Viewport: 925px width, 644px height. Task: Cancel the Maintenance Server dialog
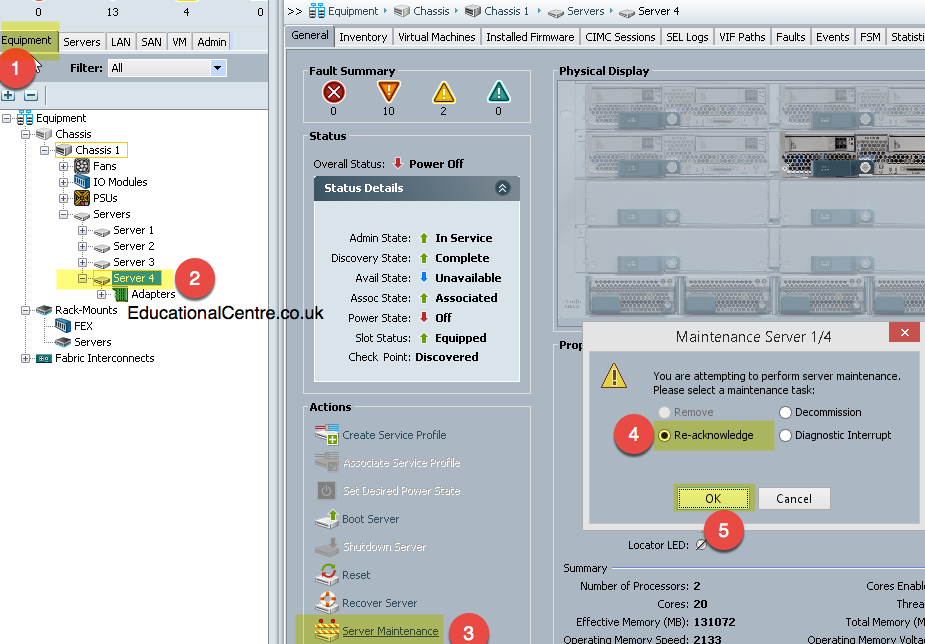(794, 497)
